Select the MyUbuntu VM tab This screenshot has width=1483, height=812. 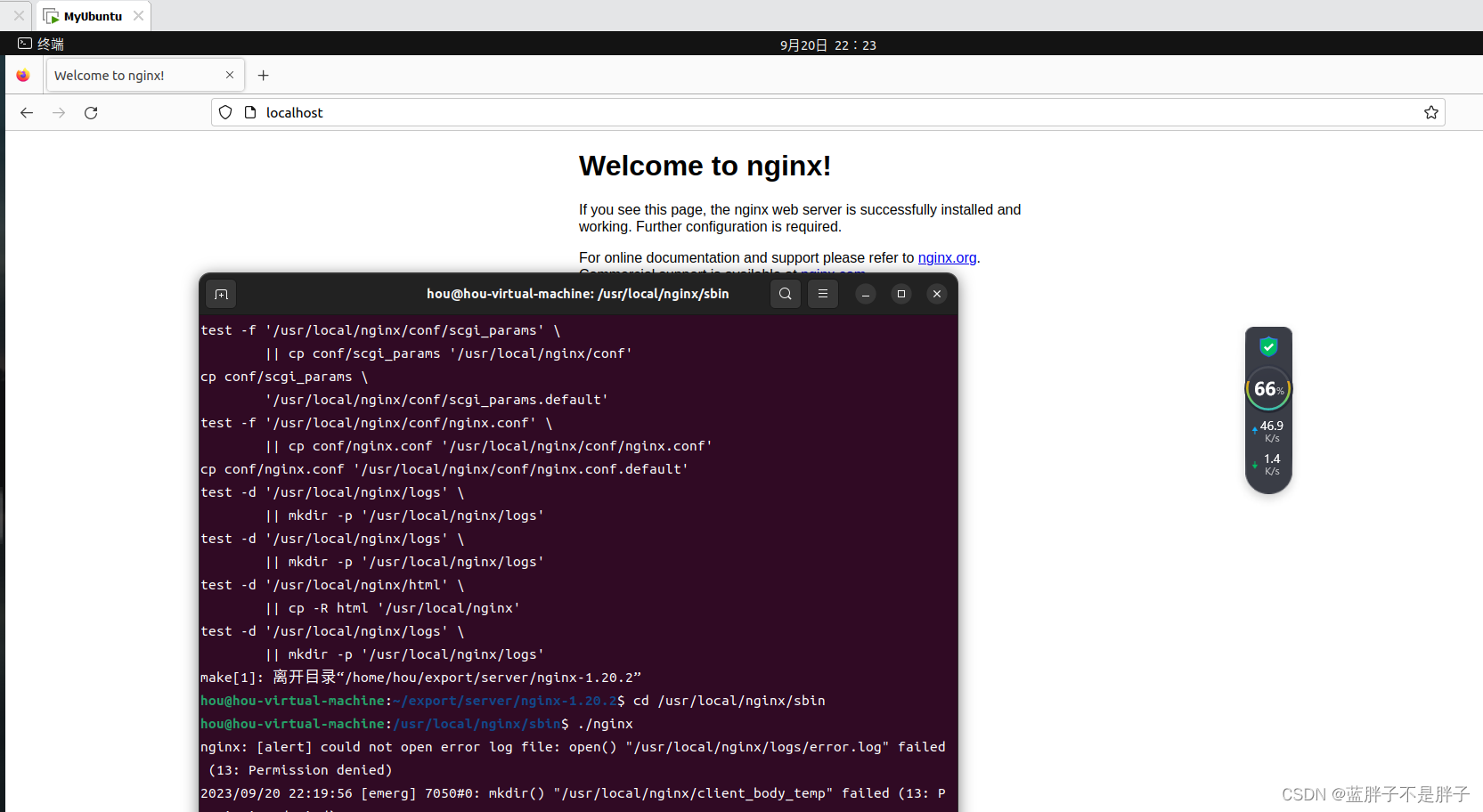click(94, 16)
